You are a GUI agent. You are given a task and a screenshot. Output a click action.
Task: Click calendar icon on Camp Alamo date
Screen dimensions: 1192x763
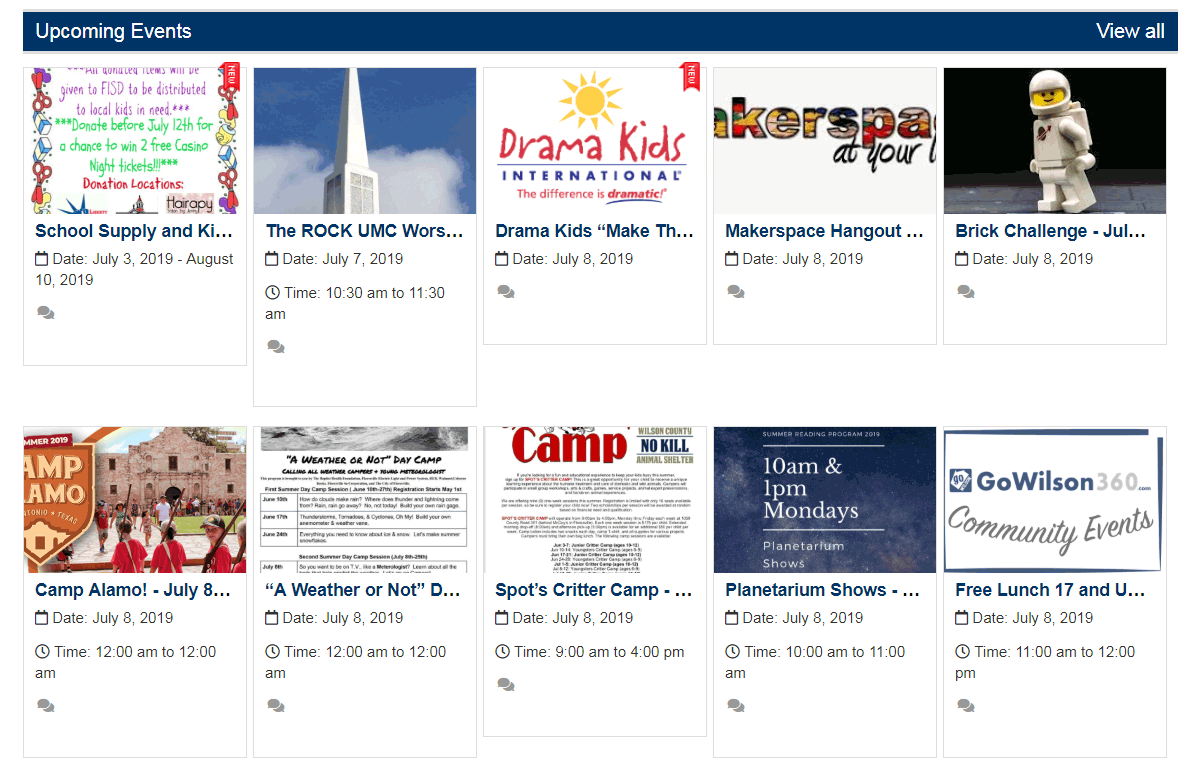pyautogui.click(x=42, y=618)
